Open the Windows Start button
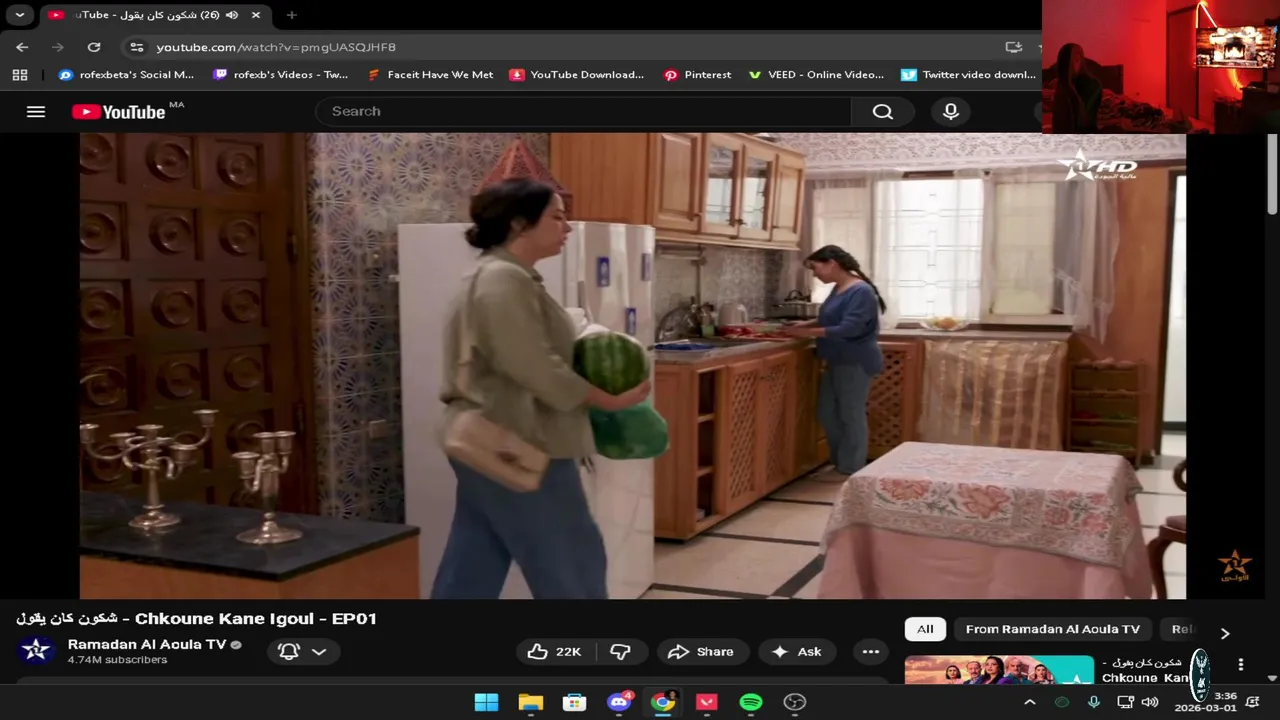1280x720 pixels. coord(486,702)
